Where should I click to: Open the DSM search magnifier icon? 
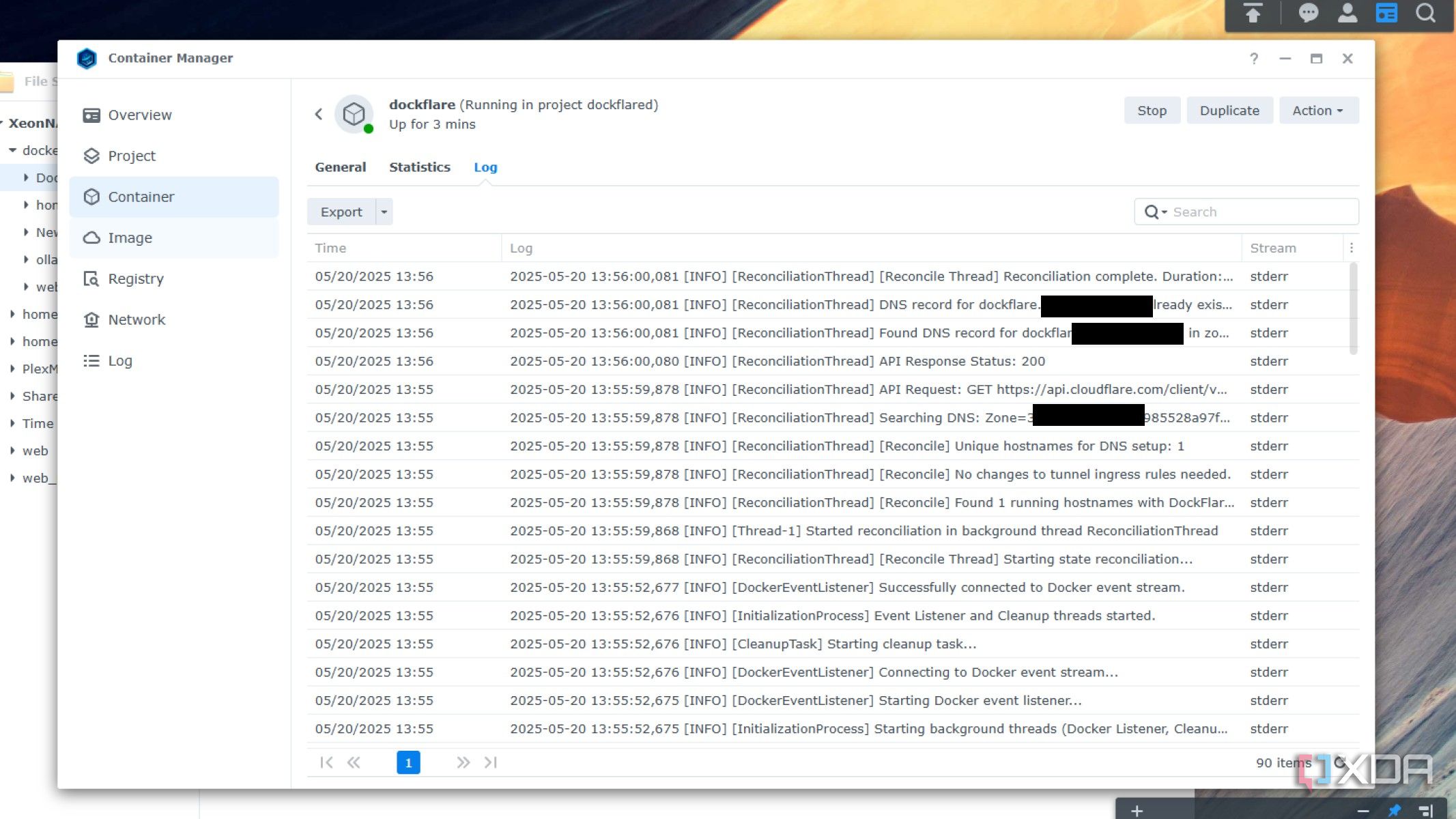coord(1425,14)
